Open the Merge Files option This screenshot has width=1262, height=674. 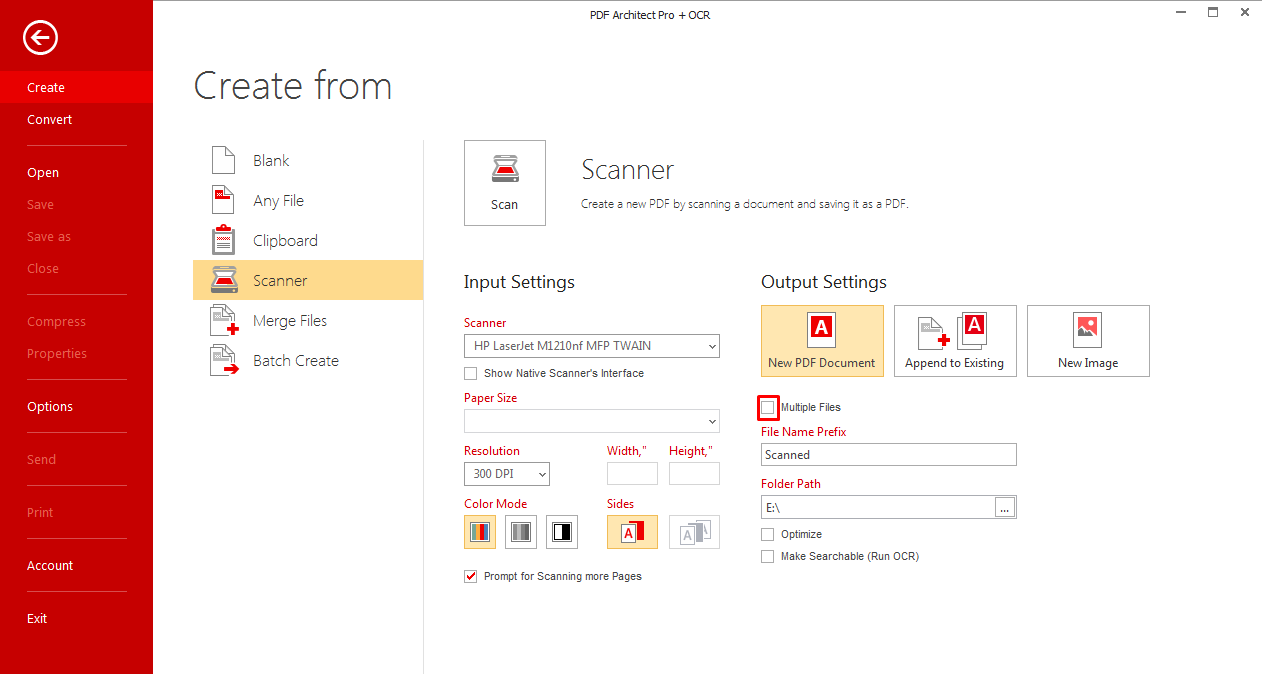pos(308,320)
